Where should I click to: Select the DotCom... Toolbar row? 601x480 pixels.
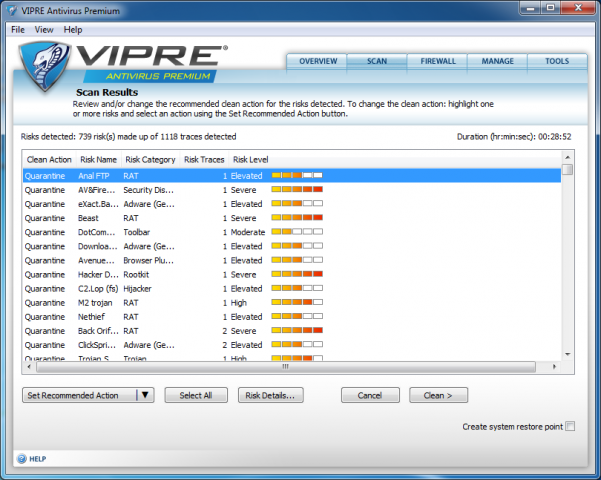[292, 232]
